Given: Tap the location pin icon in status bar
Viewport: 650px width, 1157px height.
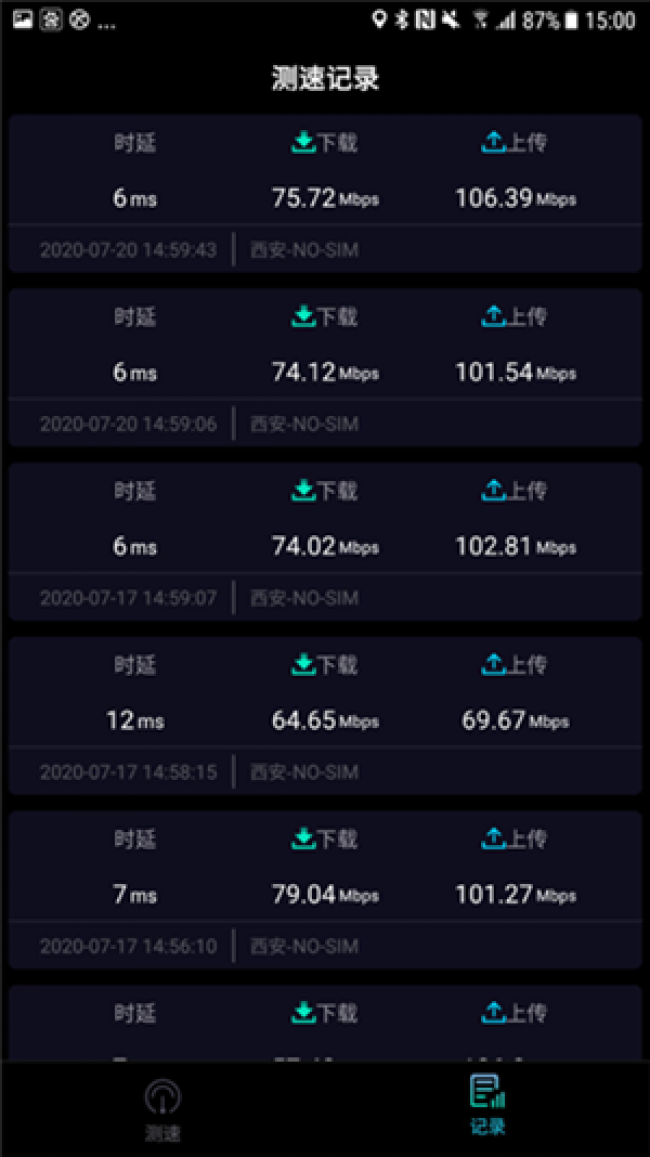Looking at the screenshot, I should (378, 20).
